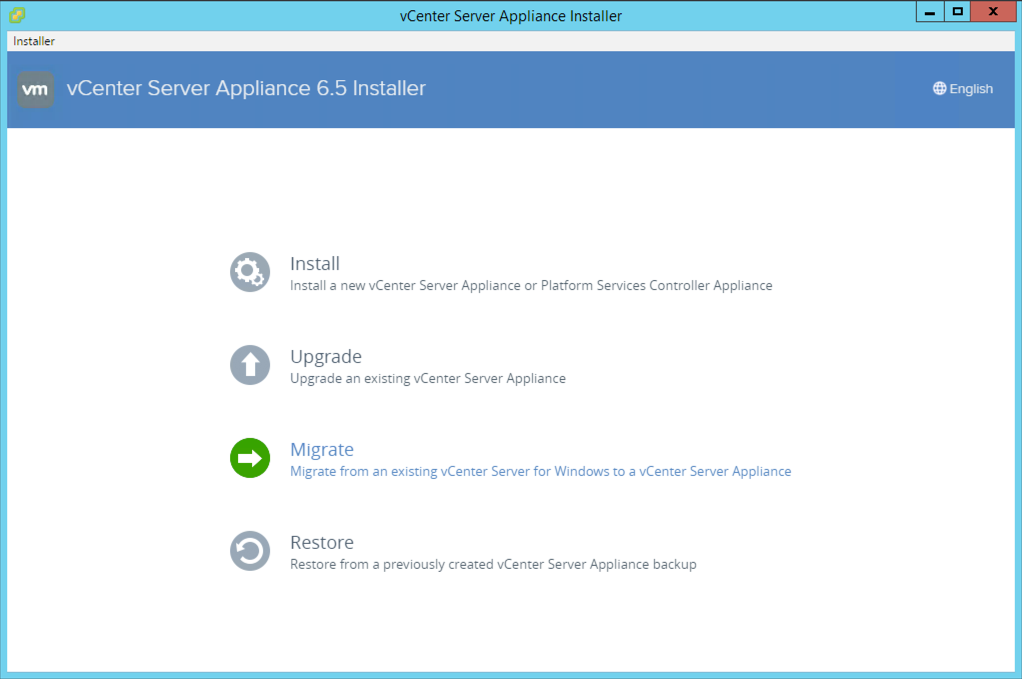The width and height of the screenshot is (1022, 679).
Task: Choose the Migrate heading link
Action: tap(322, 450)
